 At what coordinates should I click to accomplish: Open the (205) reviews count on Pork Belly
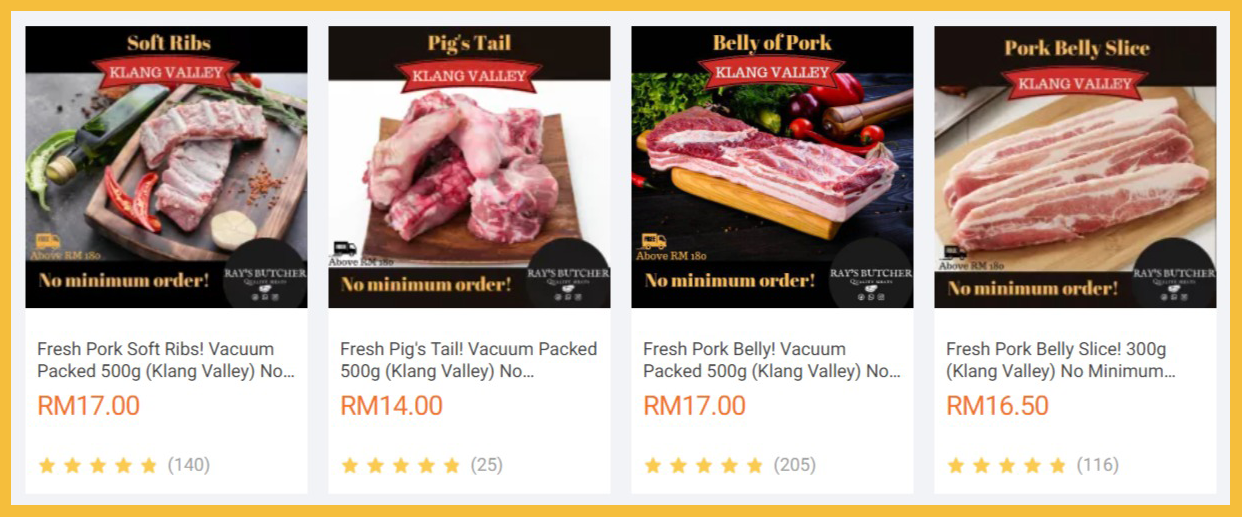pyautogui.click(x=794, y=465)
